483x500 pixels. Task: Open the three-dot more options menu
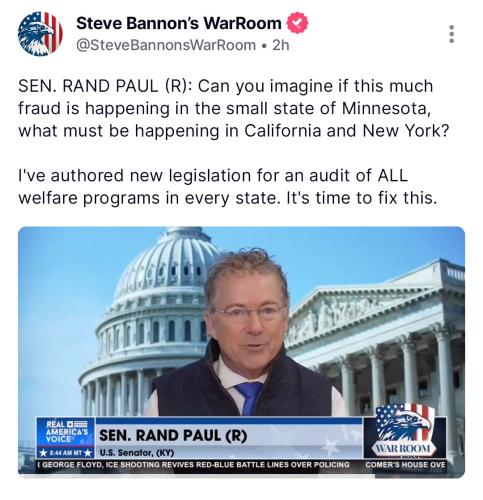tap(451, 34)
